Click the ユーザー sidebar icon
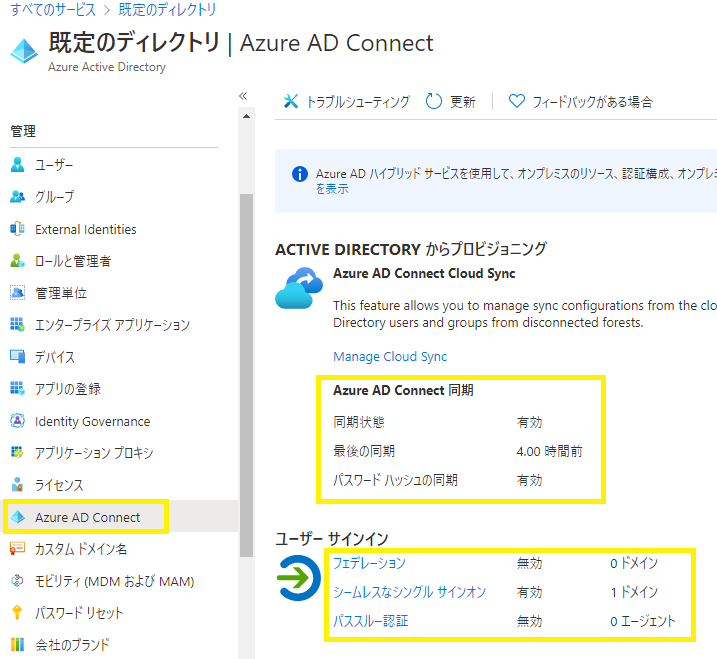This screenshot has width=717, height=659. point(17,165)
